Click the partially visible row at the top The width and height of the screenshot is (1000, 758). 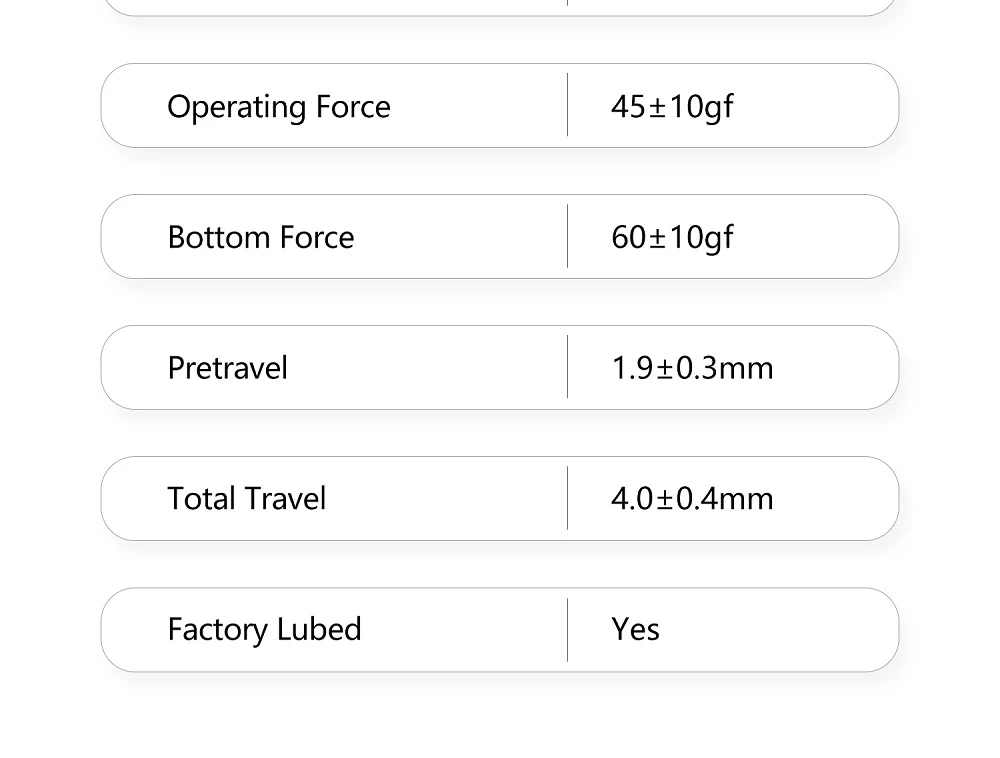[500, 6]
